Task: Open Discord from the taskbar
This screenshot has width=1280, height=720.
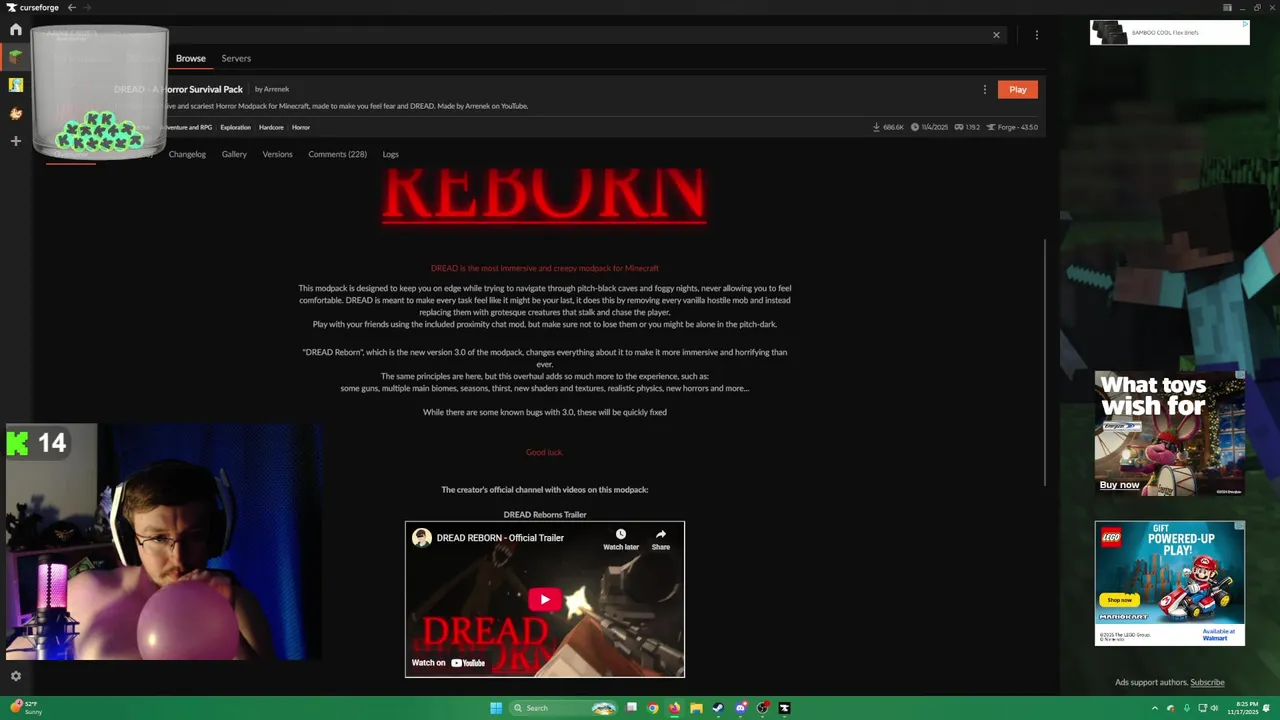Action: tap(740, 708)
